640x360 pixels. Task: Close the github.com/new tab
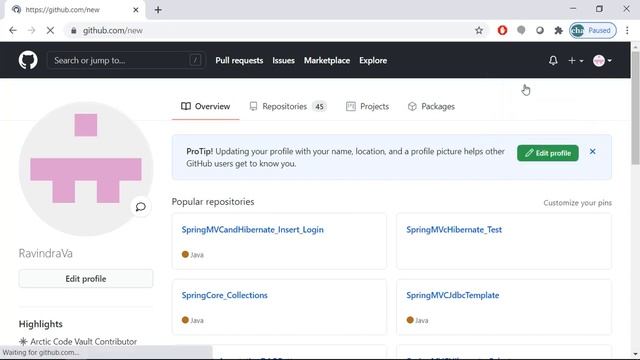click(x=136, y=10)
